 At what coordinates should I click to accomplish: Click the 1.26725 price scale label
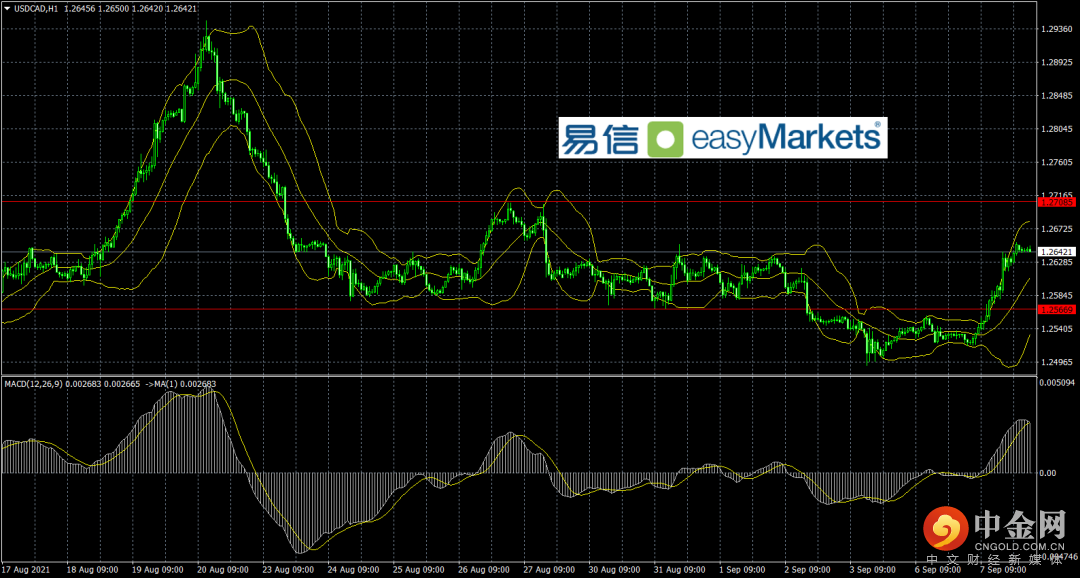point(1056,229)
